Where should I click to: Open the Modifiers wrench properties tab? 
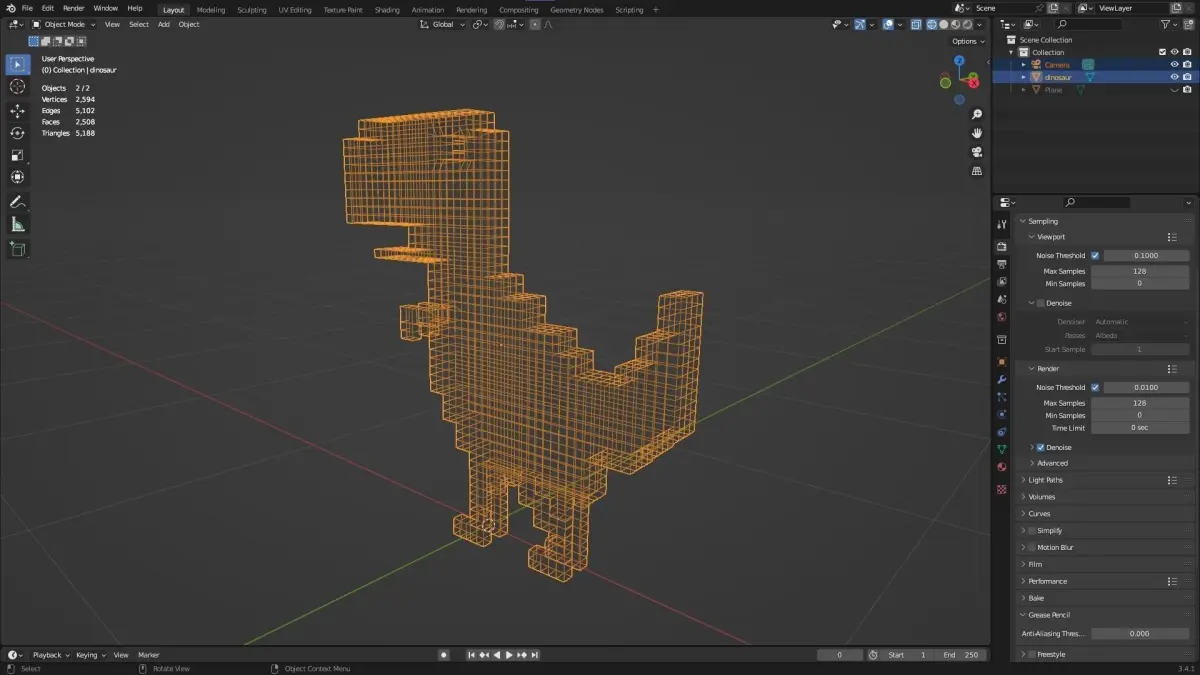click(1001, 380)
